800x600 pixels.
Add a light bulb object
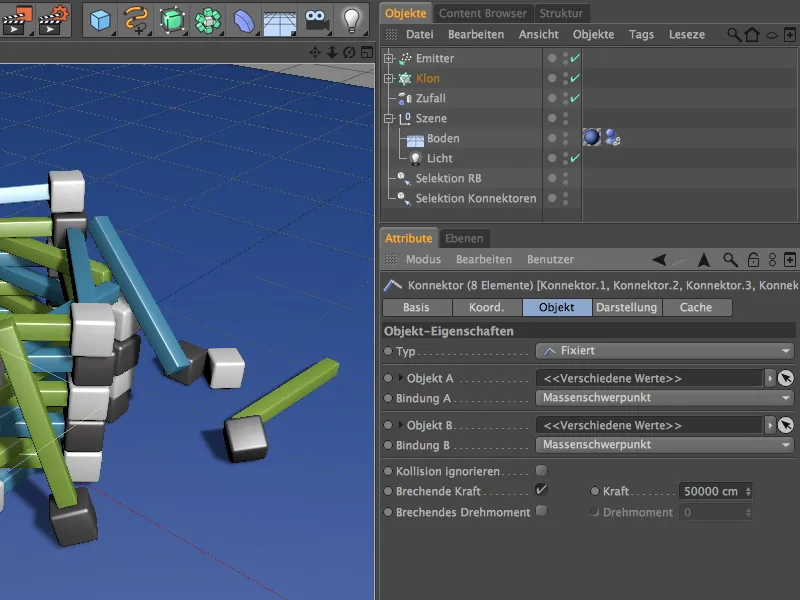(352, 20)
